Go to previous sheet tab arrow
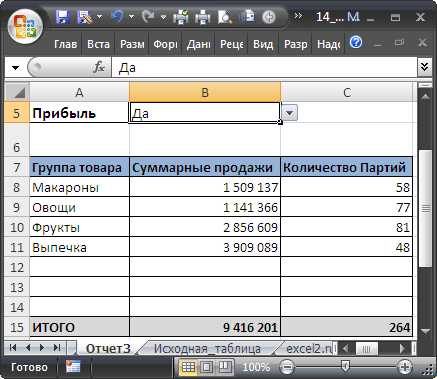Screen dimensions: 437x379 [28, 348]
